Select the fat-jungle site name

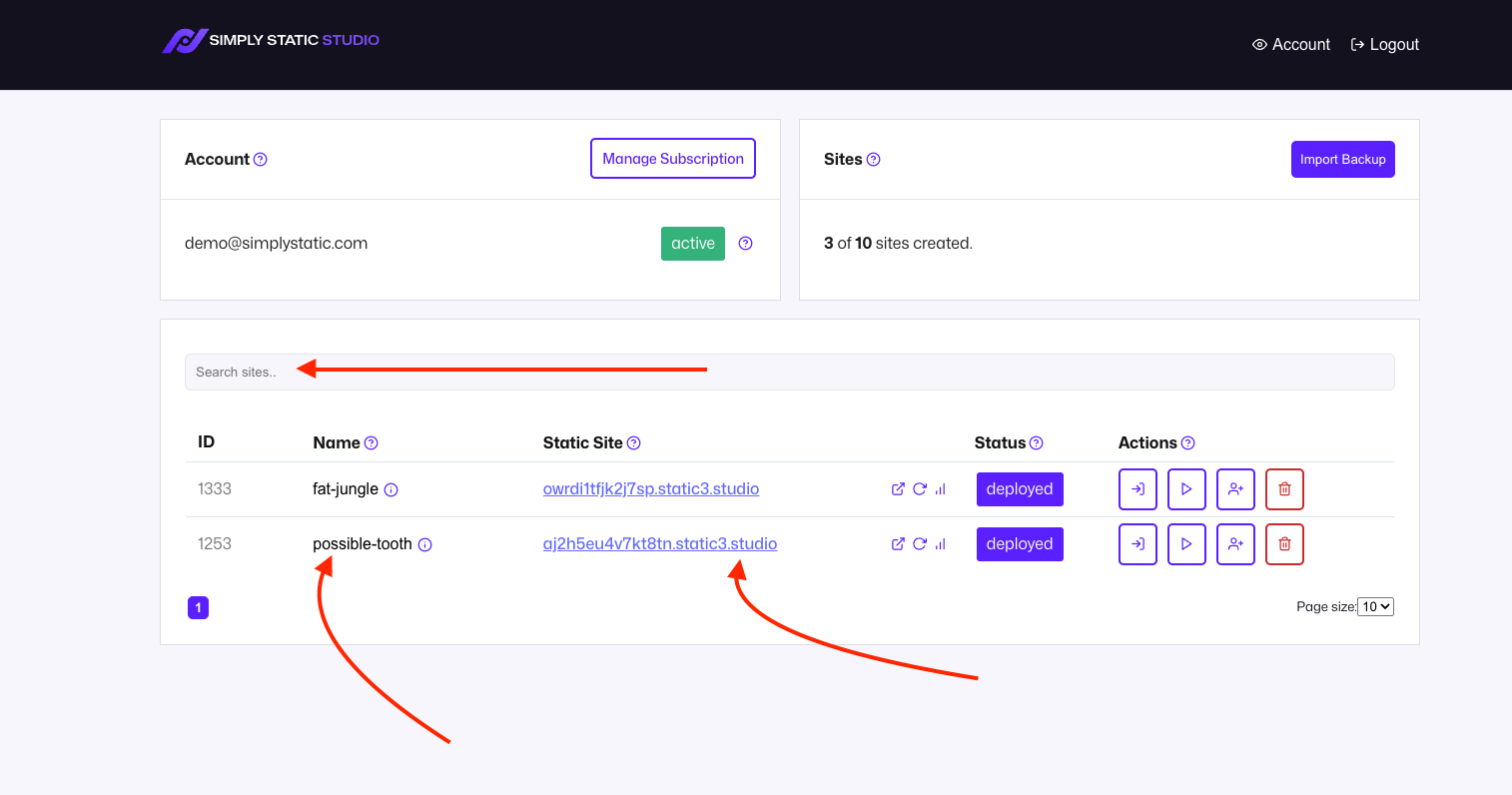(x=346, y=489)
